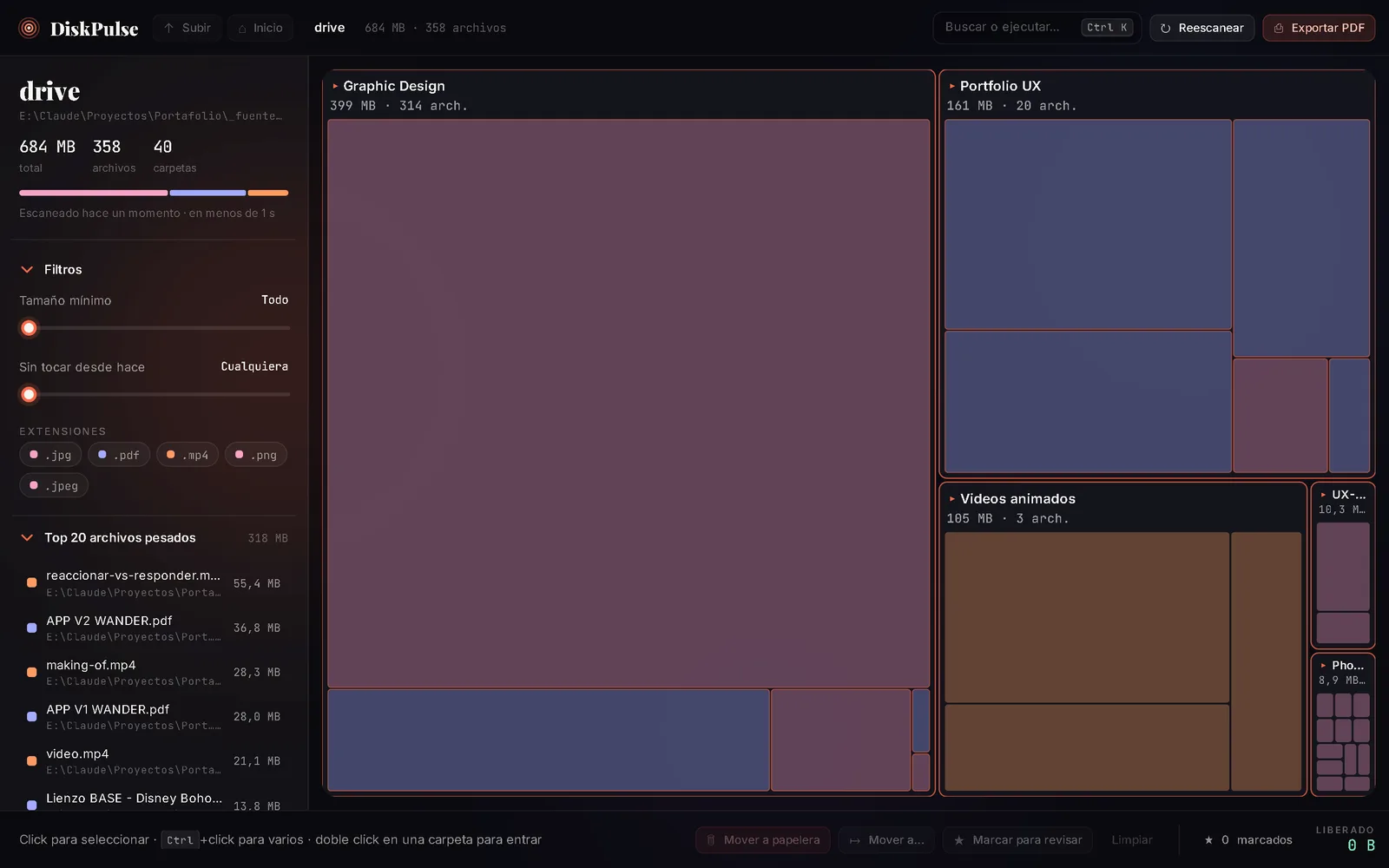
Task: Go home with the Inicio button
Action: click(260, 28)
